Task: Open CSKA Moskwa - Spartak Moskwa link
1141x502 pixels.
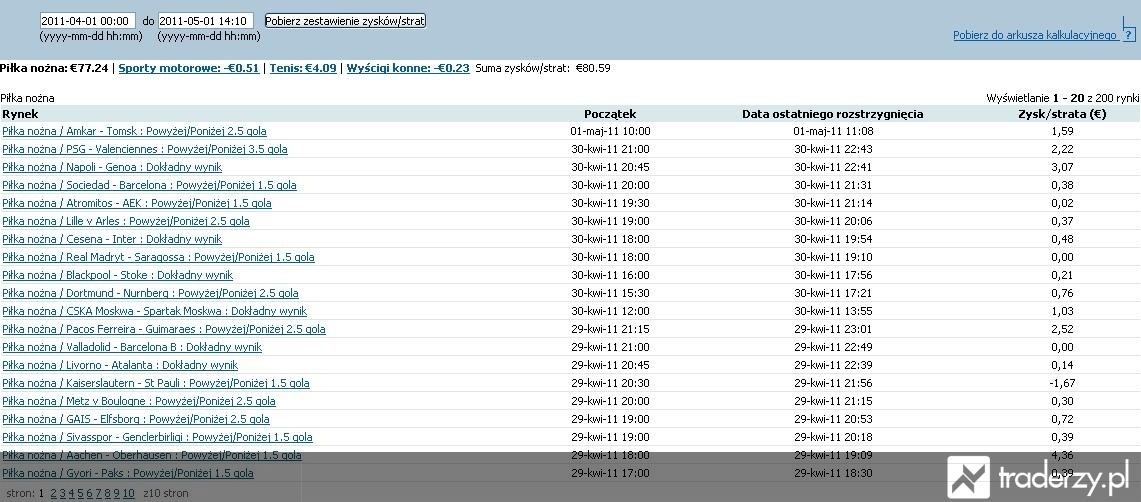Action: (x=154, y=311)
